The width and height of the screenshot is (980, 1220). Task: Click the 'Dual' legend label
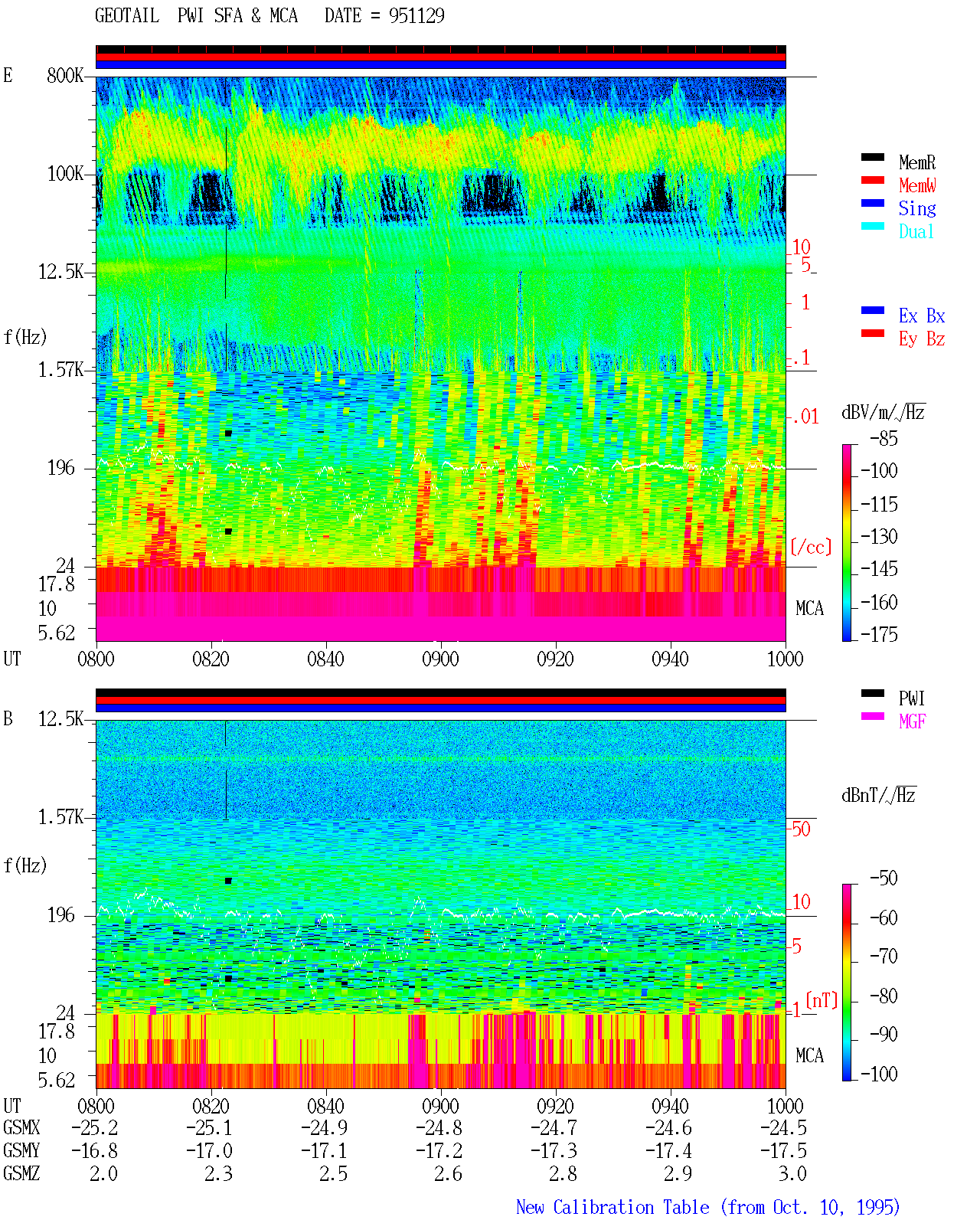(917, 231)
